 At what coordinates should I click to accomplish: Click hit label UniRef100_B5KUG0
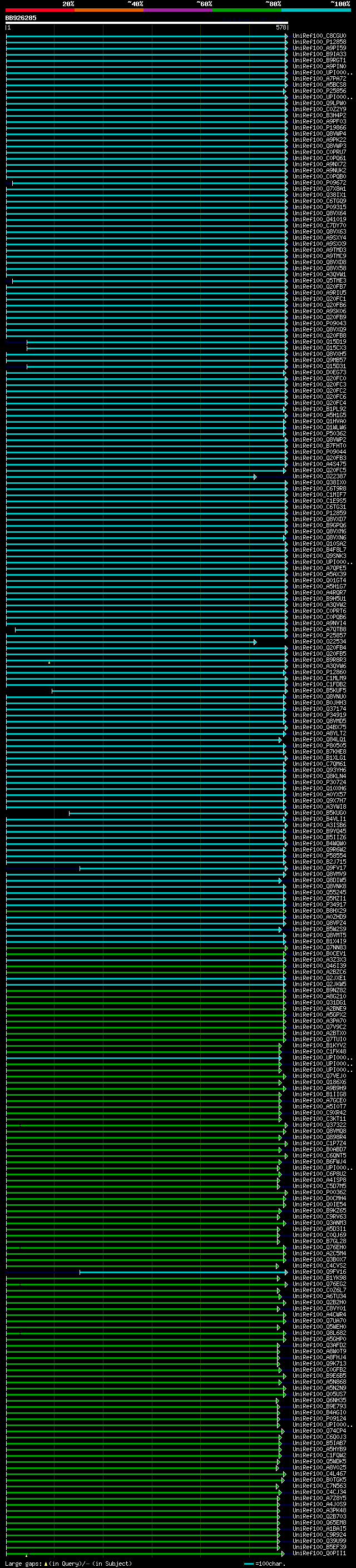[319, 813]
